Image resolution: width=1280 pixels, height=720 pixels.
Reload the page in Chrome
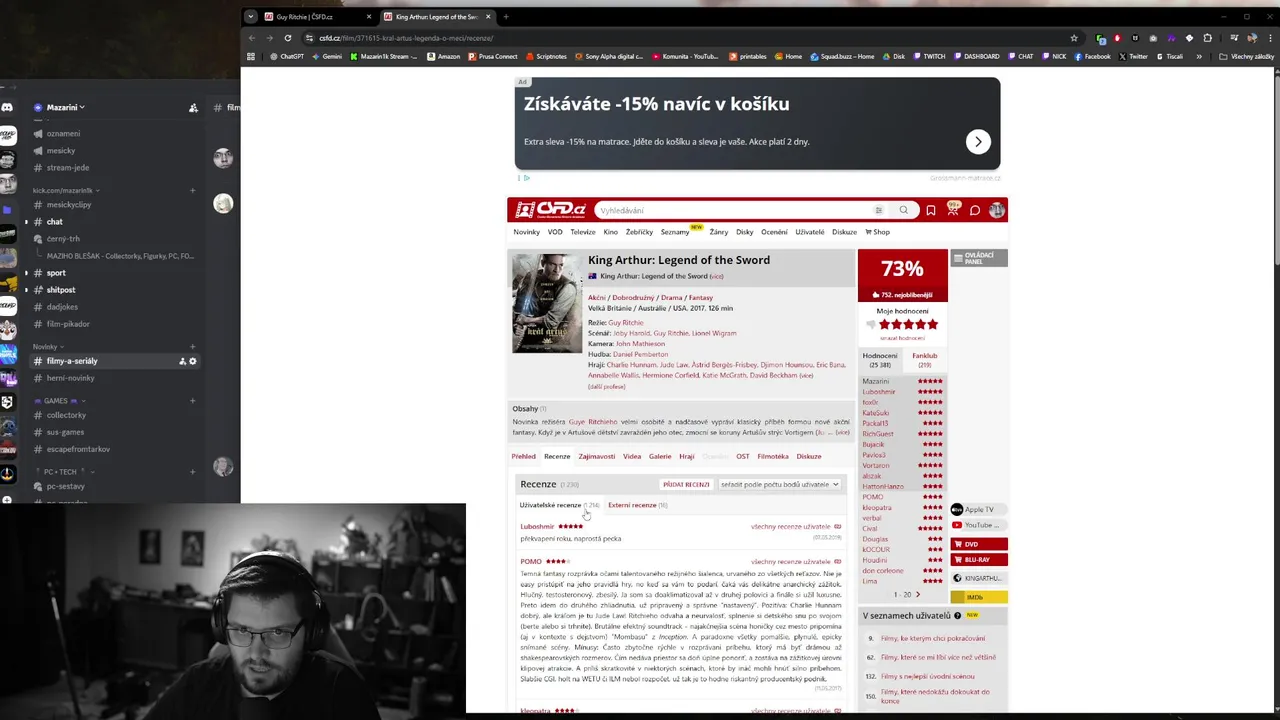click(x=288, y=38)
